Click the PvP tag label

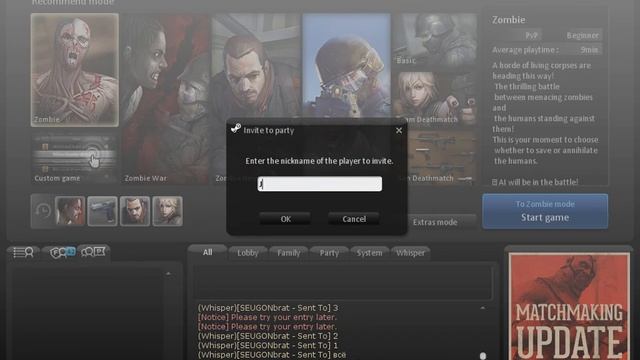(531, 36)
